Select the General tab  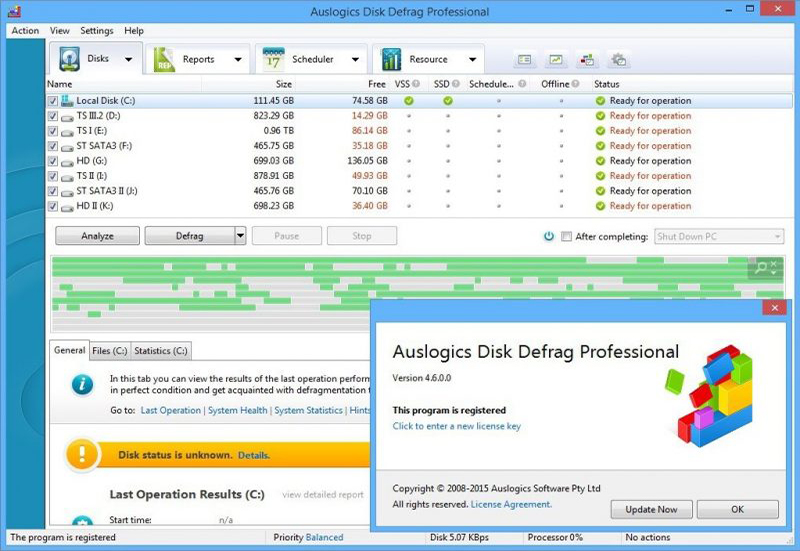pos(69,350)
